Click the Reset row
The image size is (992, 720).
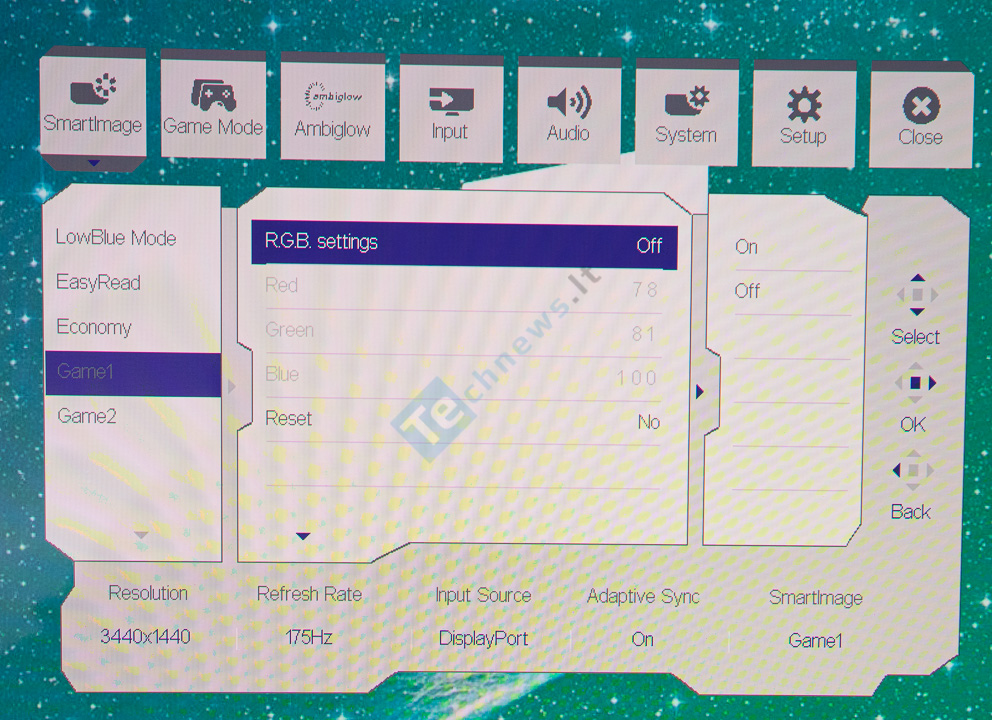463,420
